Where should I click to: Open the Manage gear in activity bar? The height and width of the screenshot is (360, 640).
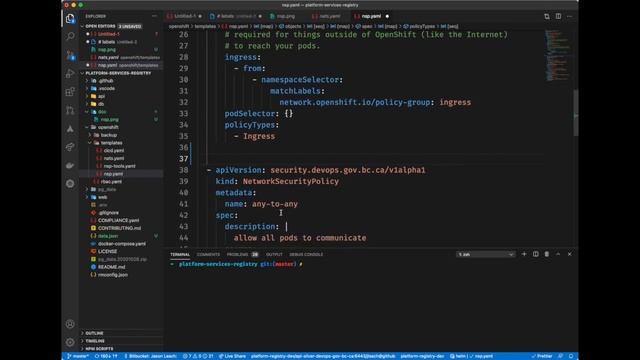click(70, 342)
